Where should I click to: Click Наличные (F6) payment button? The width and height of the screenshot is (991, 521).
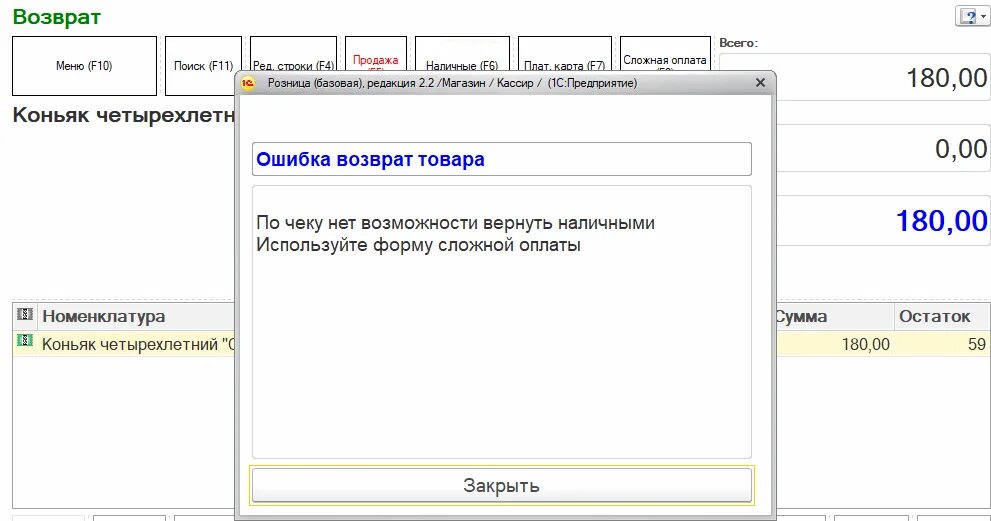[x=462, y=54]
